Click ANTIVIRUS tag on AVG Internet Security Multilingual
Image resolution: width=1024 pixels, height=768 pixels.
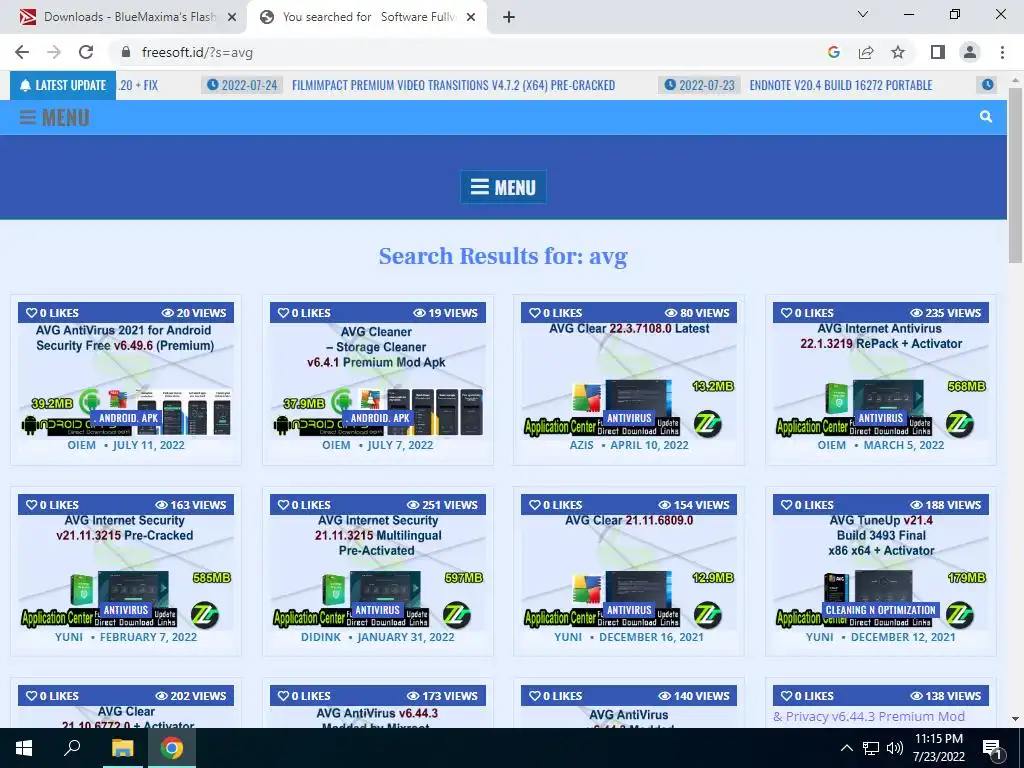click(377, 610)
